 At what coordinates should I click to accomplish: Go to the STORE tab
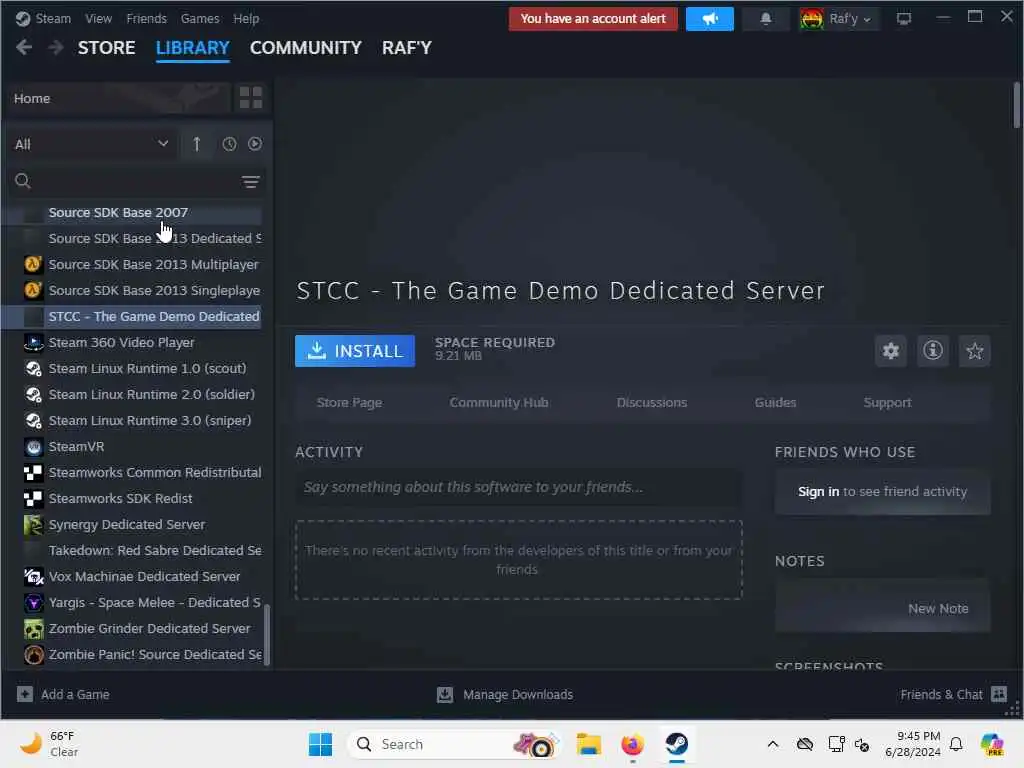click(106, 48)
